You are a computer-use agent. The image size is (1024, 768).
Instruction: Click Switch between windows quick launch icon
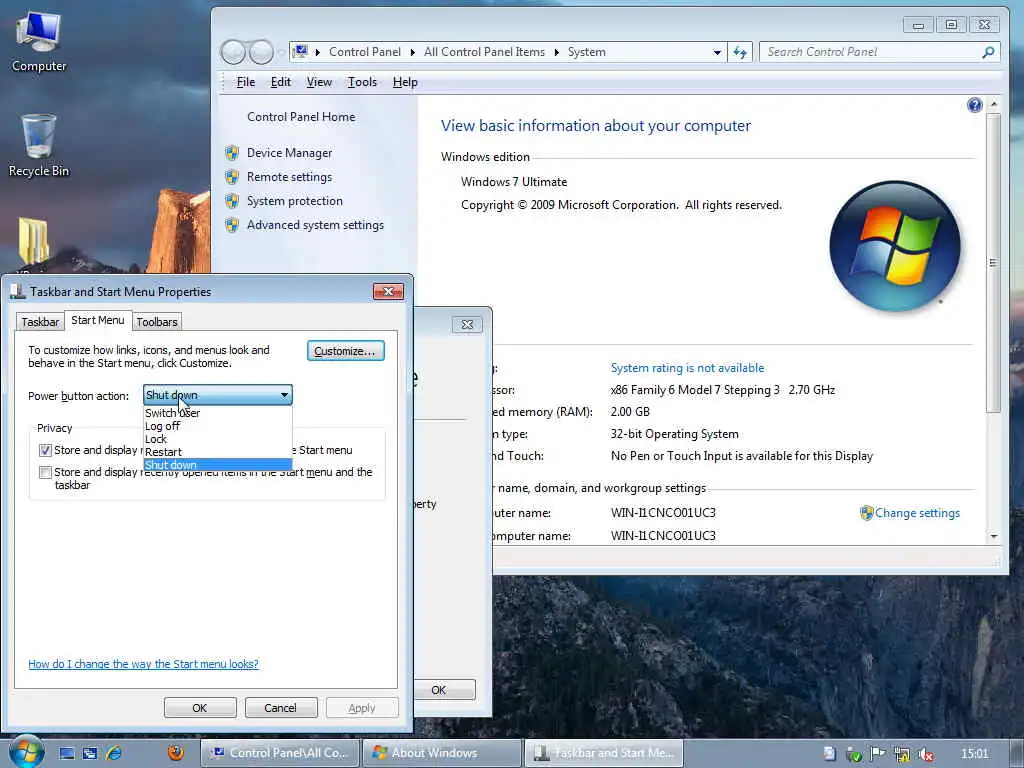[89, 753]
